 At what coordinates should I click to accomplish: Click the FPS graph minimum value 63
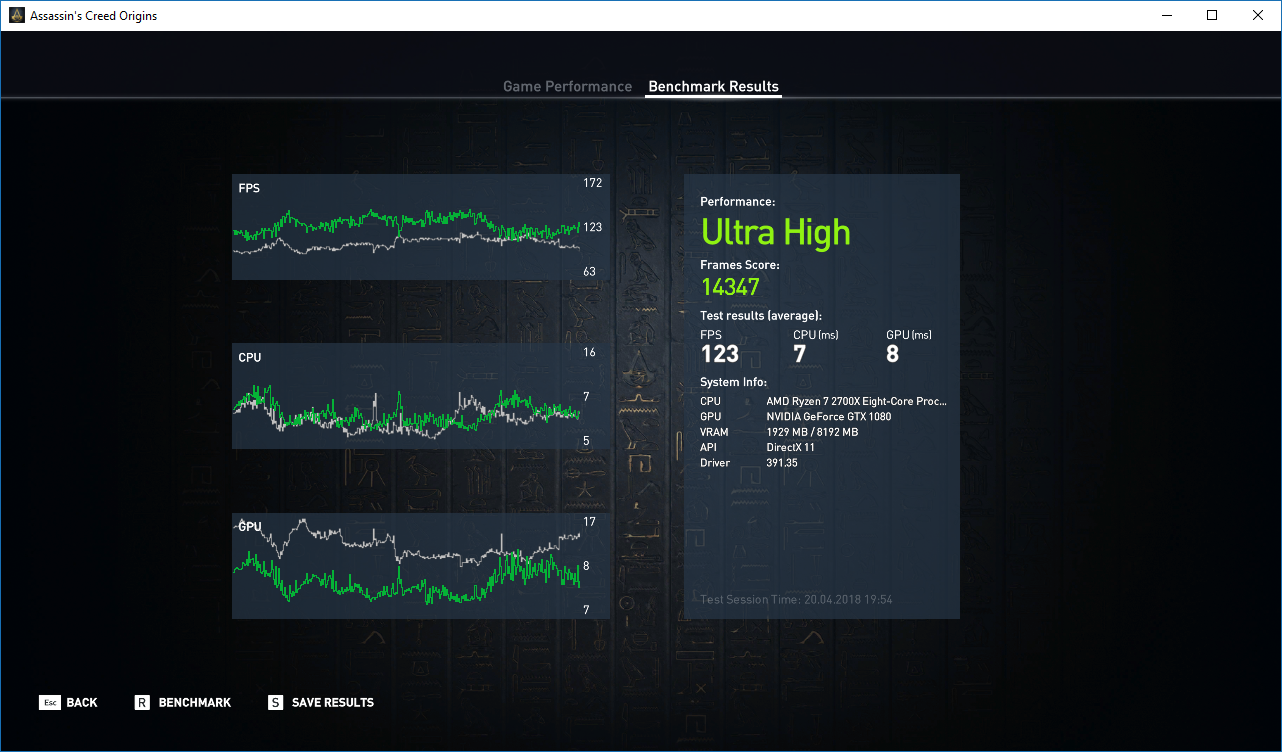[590, 271]
